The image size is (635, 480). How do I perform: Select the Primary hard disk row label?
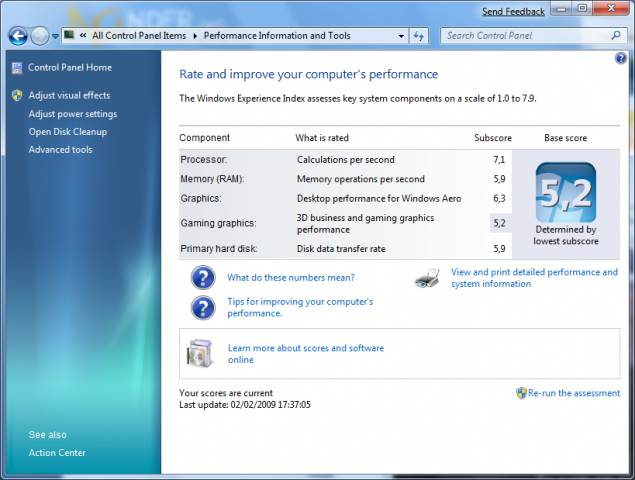click(219, 249)
